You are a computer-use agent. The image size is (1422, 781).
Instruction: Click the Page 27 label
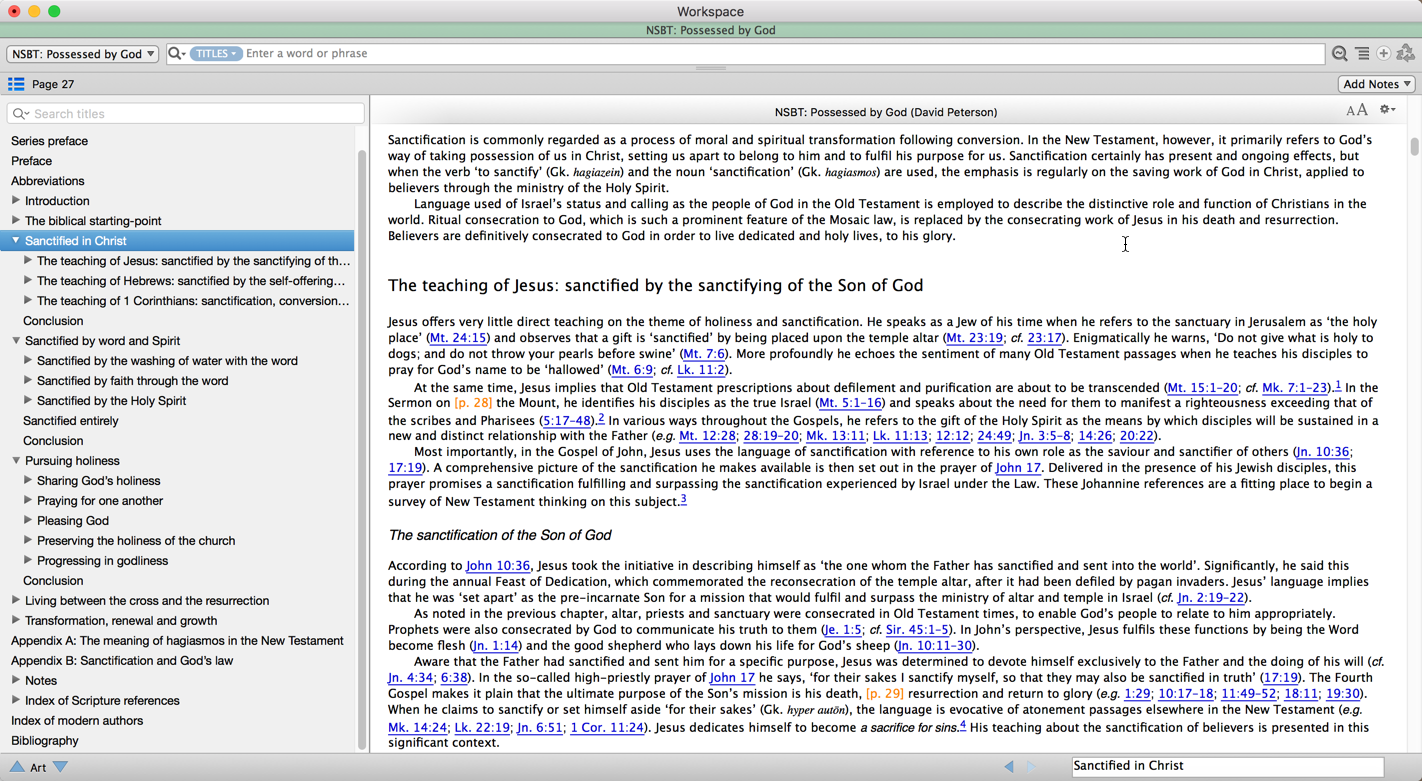pyautogui.click(x=53, y=85)
